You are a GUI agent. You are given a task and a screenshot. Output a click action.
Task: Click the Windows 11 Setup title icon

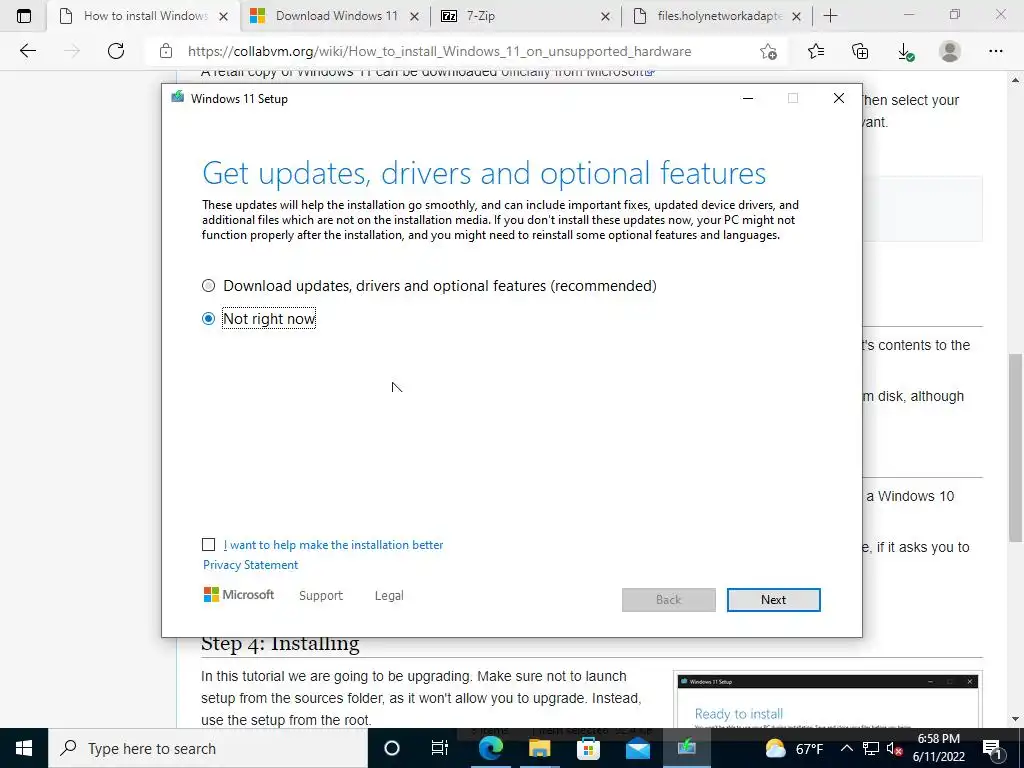pos(177,98)
